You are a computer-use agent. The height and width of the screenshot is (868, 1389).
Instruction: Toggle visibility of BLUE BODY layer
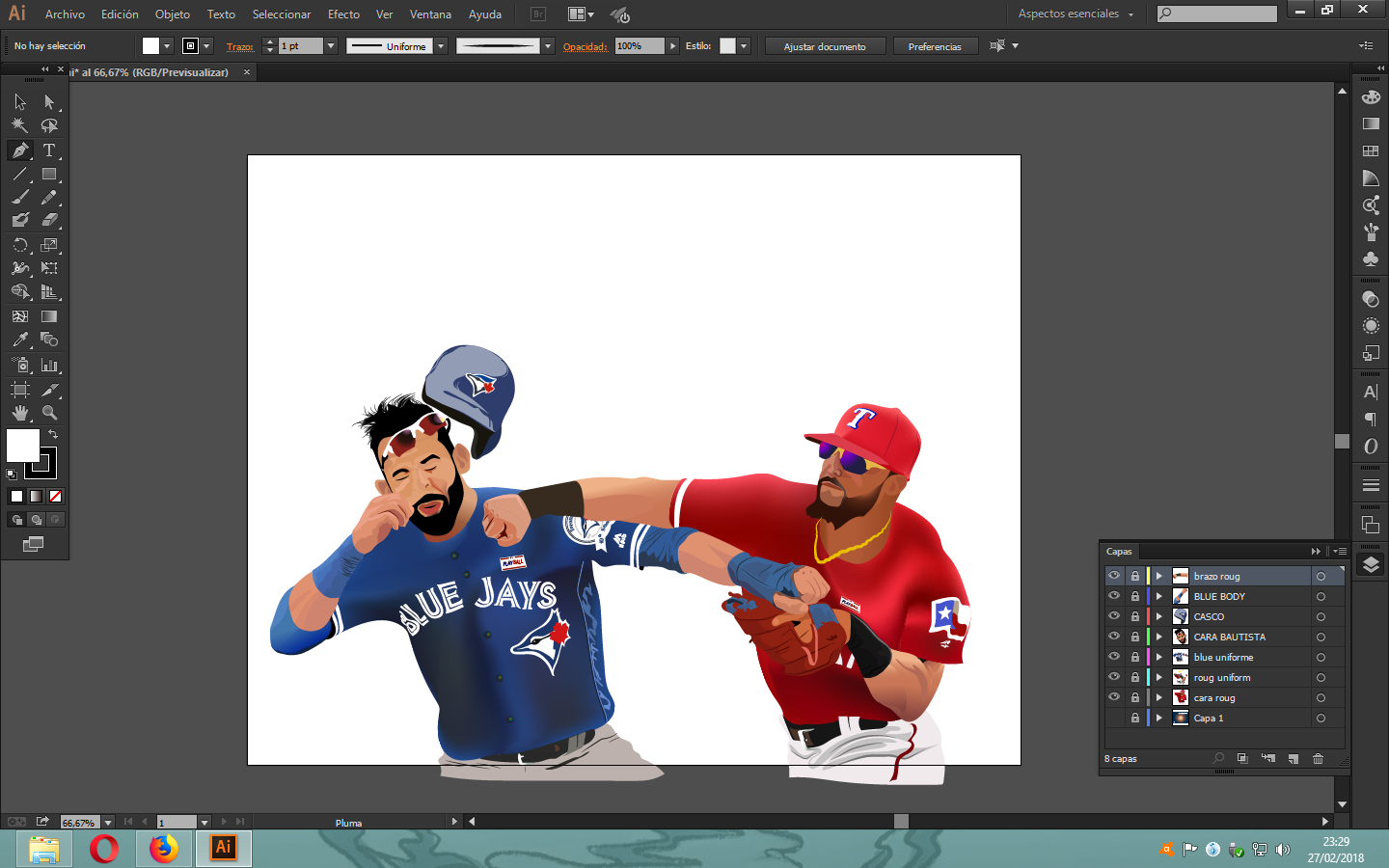(1114, 596)
